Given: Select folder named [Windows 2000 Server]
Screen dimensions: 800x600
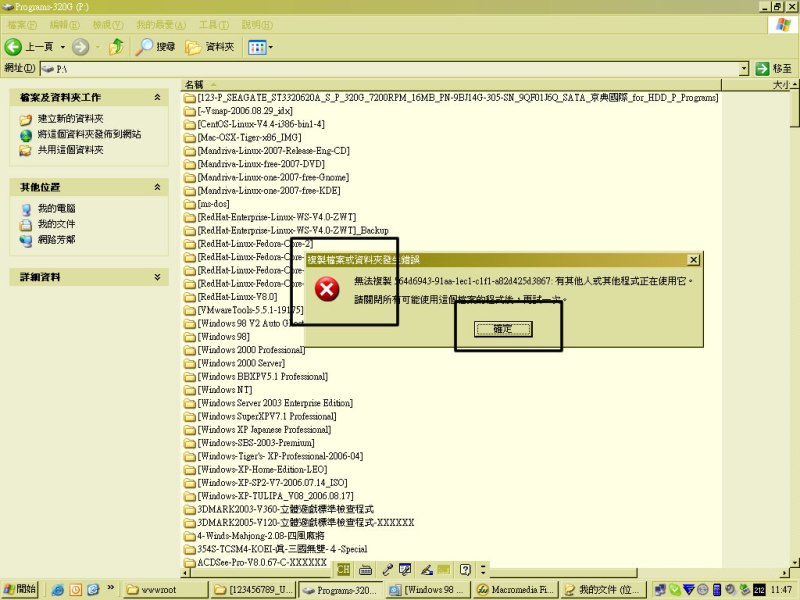Looking at the screenshot, I should coord(241,363).
